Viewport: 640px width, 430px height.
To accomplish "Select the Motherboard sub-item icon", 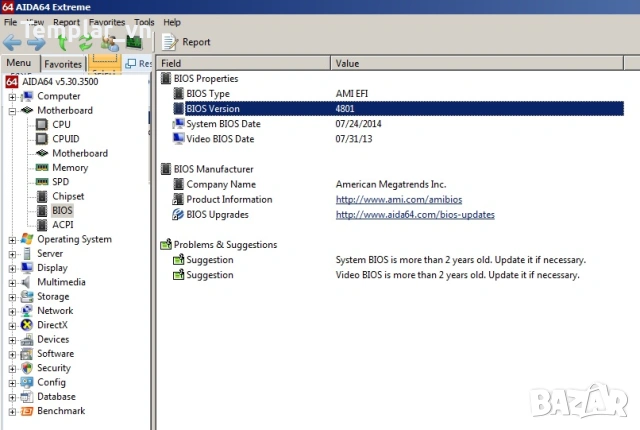I will [x=42, y=153].
